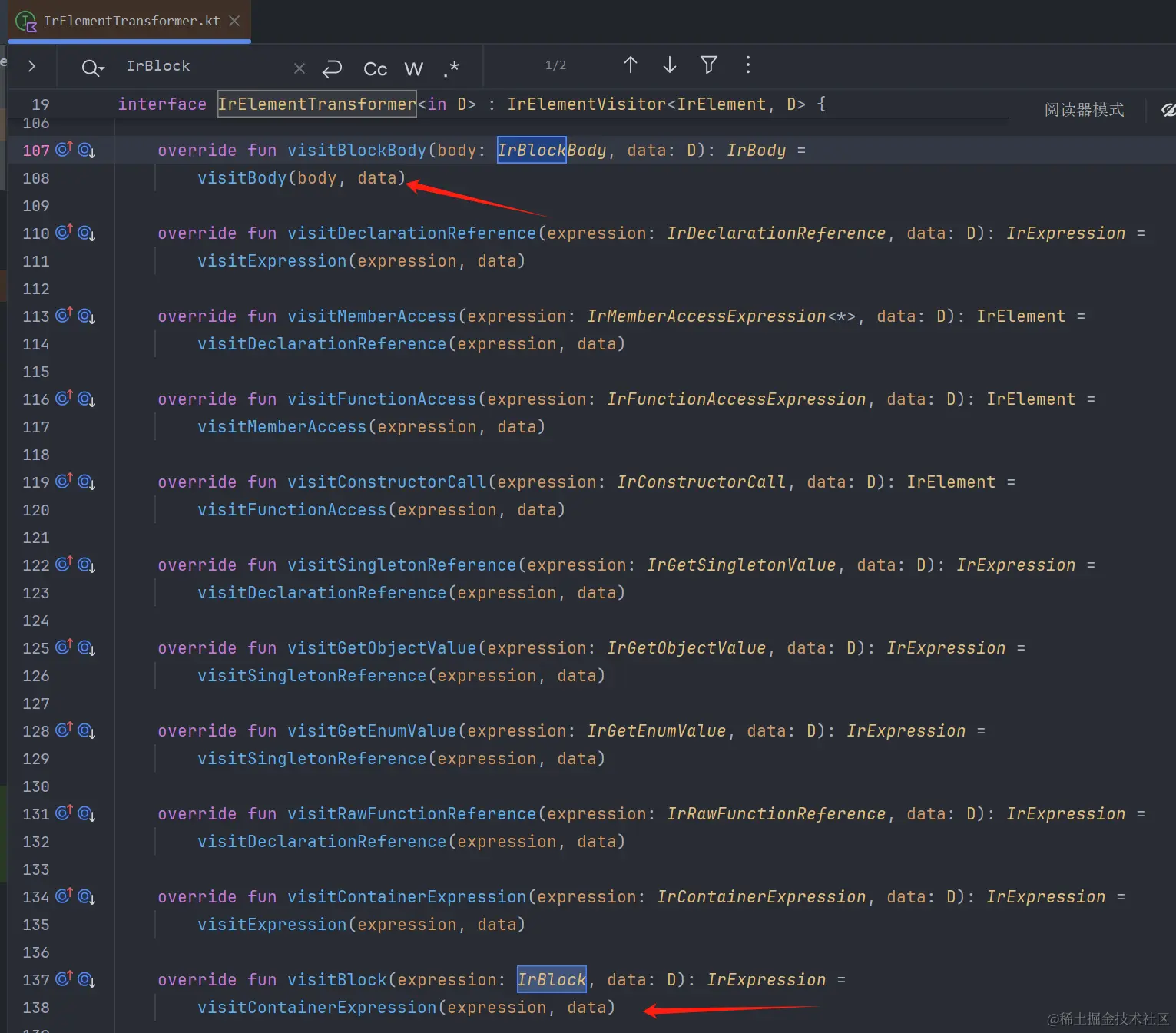Open more search options menu
Screen dimensions: 1176x1033
[x=747, y=65]
